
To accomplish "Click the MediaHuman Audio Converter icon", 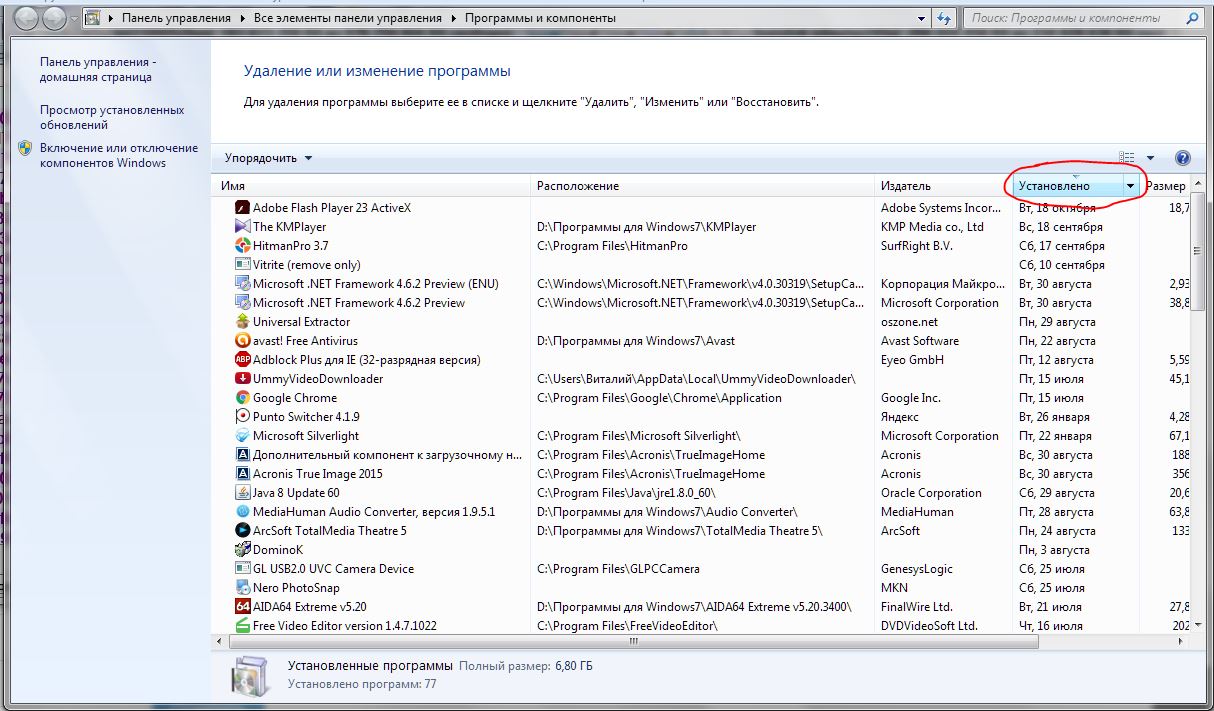I will tap(242, 512).
